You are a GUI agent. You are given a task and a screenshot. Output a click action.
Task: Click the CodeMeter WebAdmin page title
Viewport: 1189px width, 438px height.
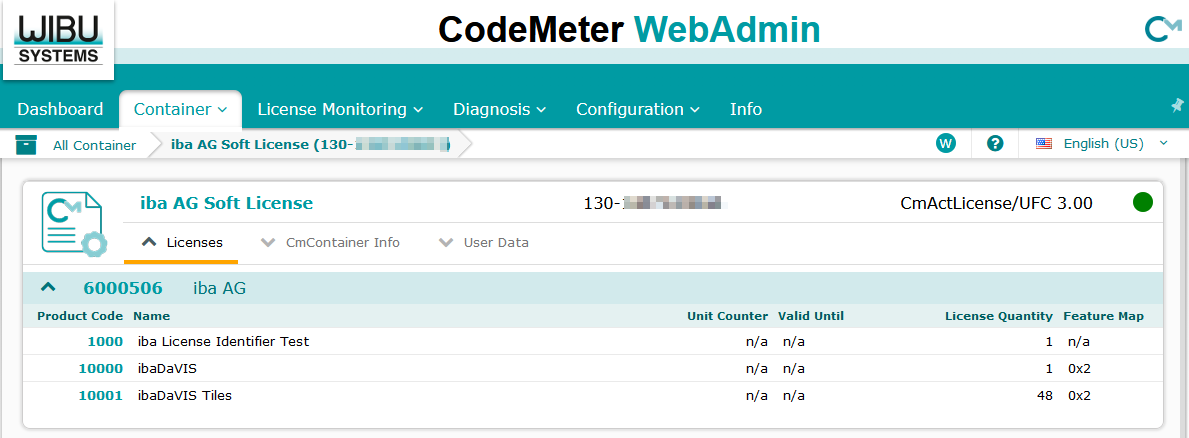pyautogui.click(x=629, y=30)
